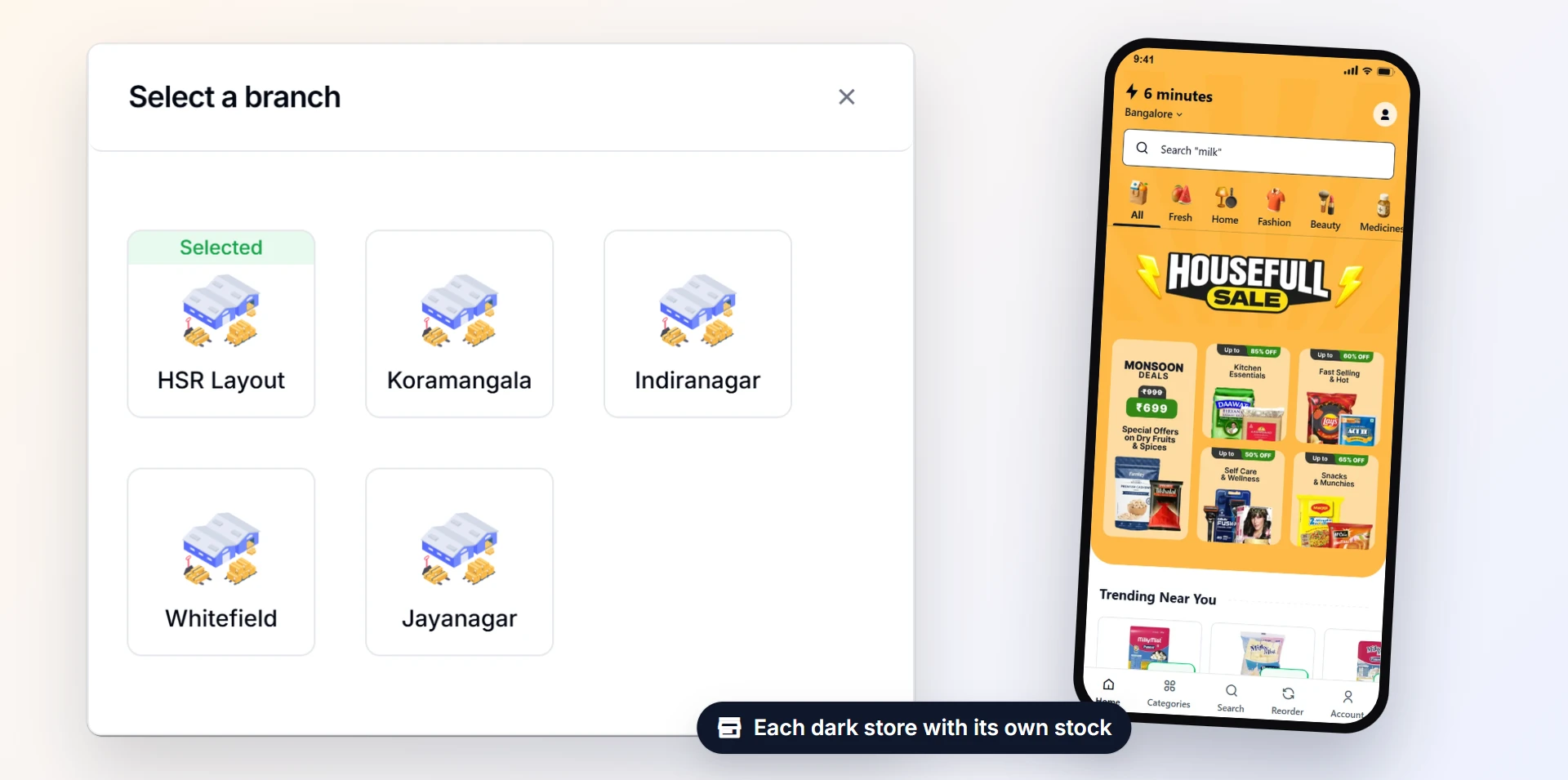Open the Fast Selling & Hot card
Viewport: 1568px width, 780px height.
[x=1340, y=397]
